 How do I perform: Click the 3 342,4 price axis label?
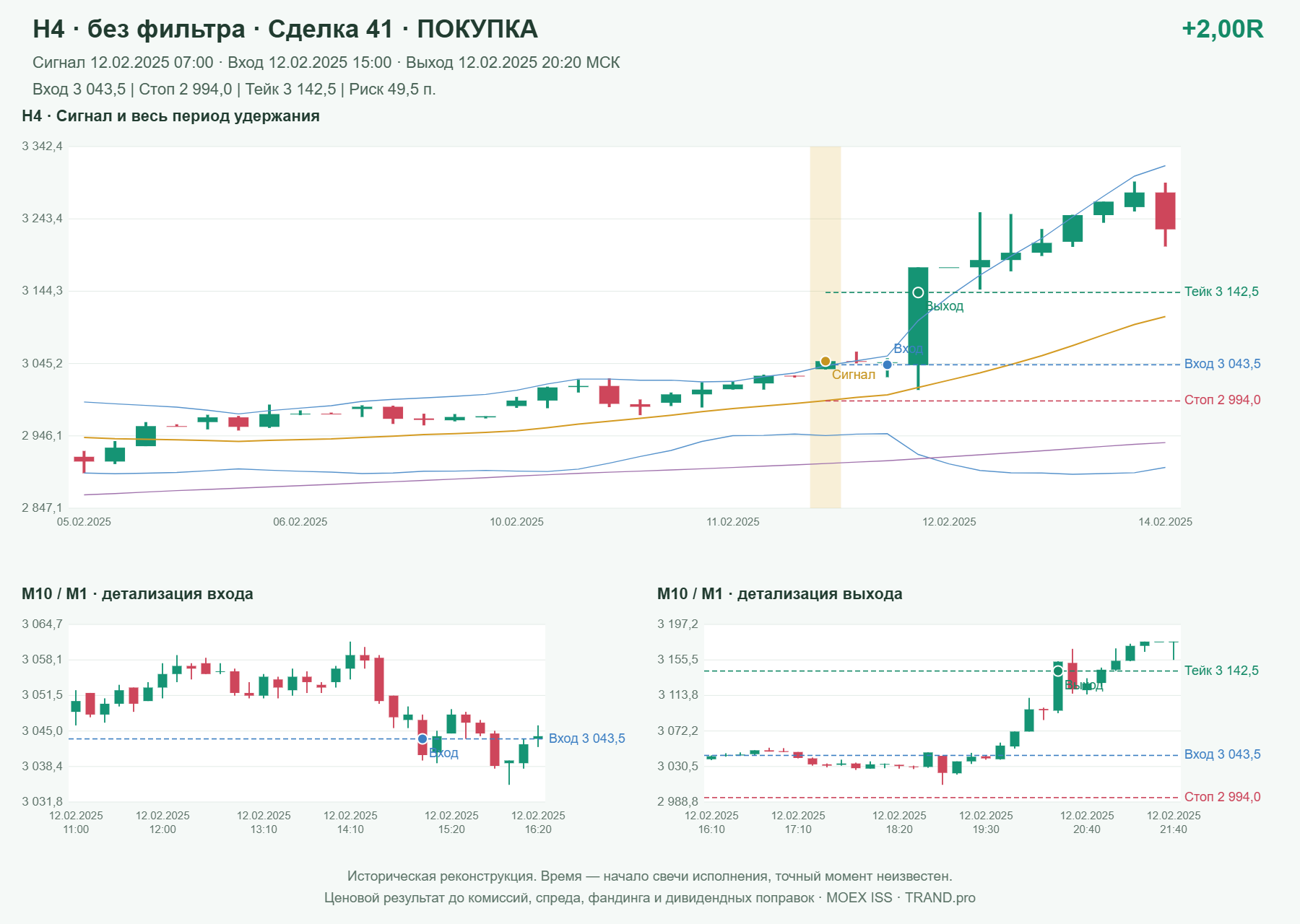[x=42, y=147]
